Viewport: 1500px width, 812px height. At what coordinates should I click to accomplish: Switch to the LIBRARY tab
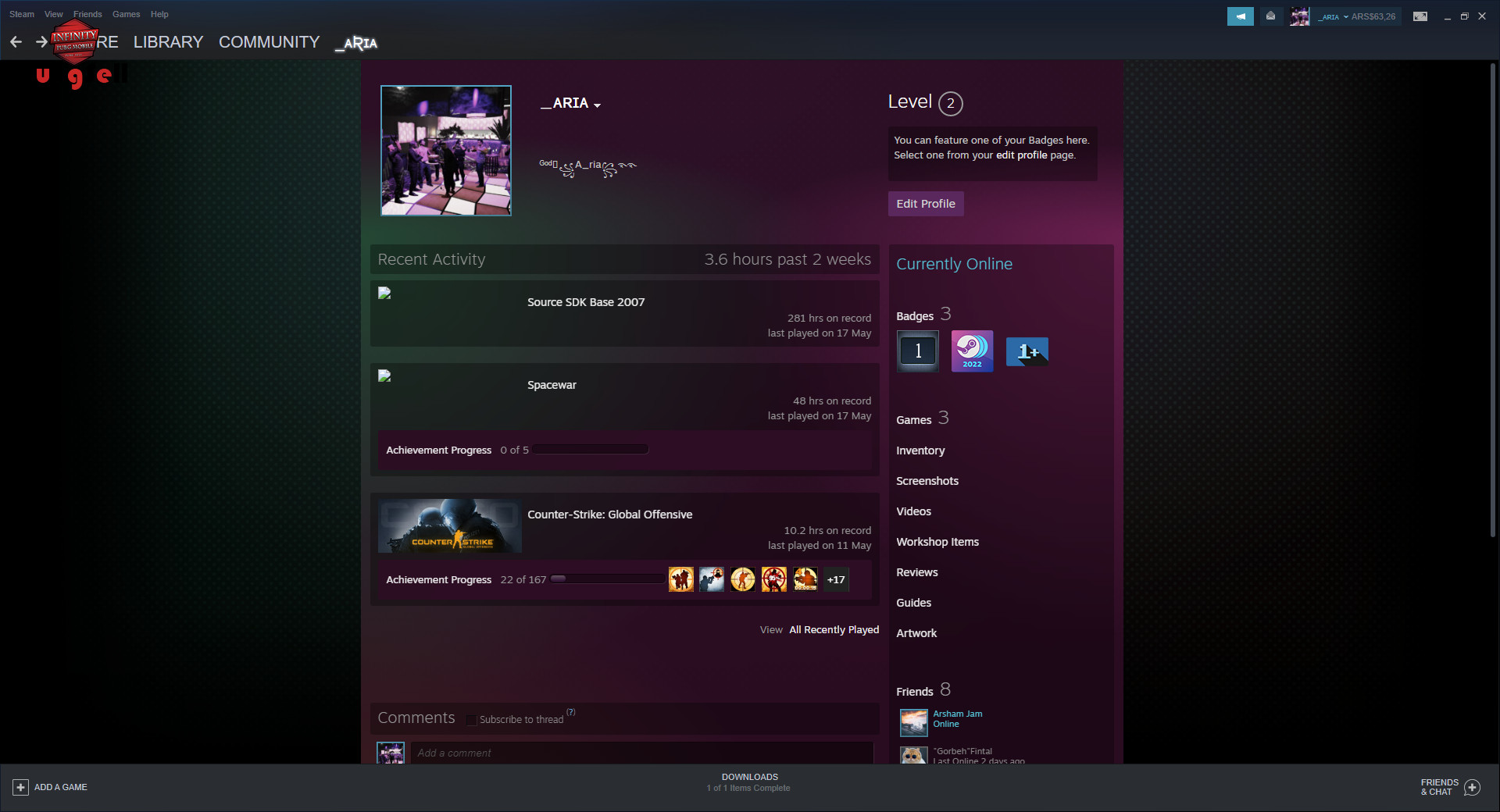tap(168, 42)
